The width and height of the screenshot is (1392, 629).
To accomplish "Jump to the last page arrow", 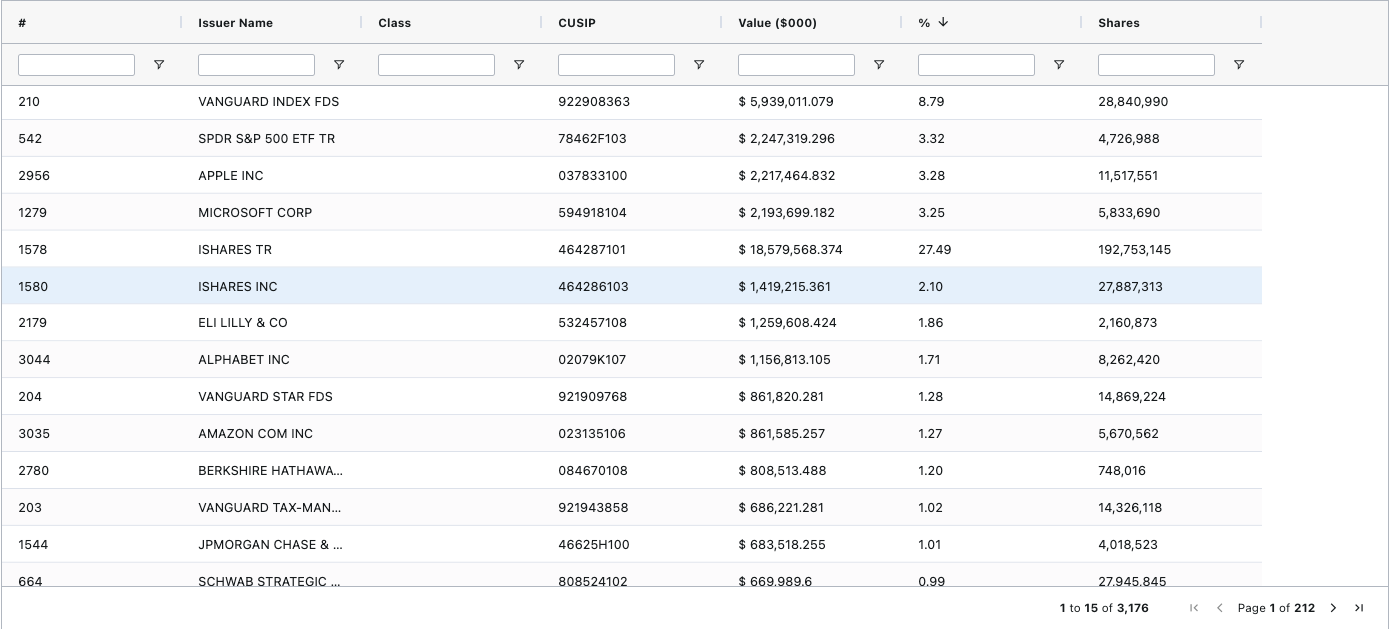I will (x=1359, y=608).
